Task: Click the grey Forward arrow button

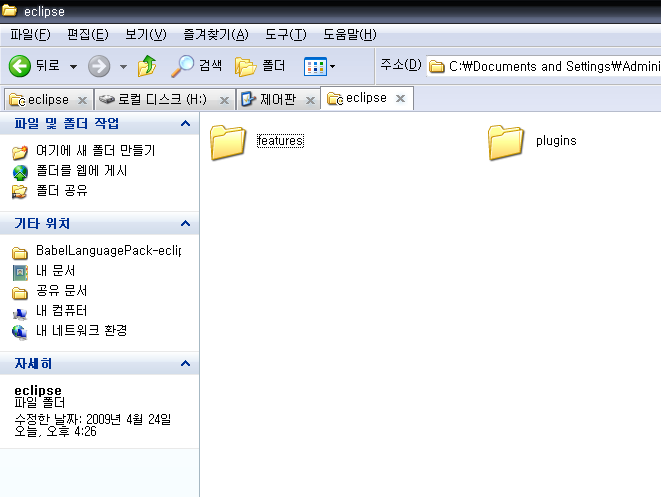Action: tap(99, 66)
